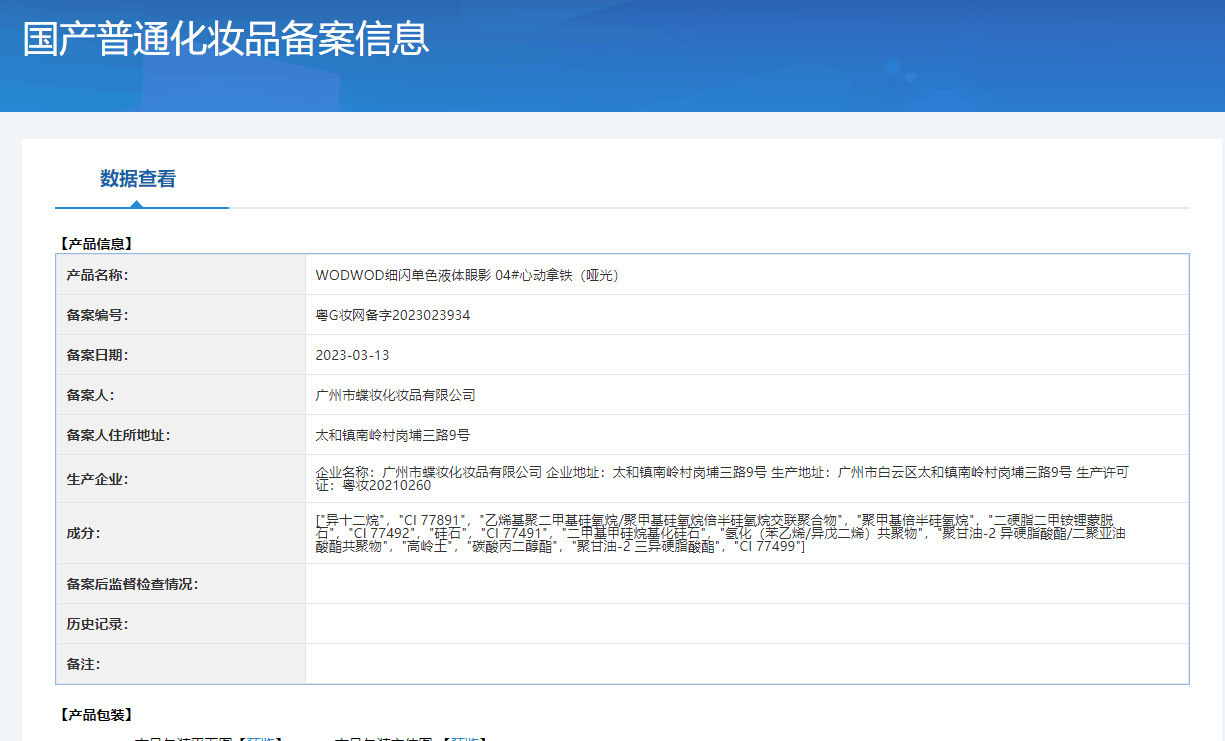This screenshot has height=741, width=1225.
Task: Select the 备案日期 row label
Action: coord(97,355)
